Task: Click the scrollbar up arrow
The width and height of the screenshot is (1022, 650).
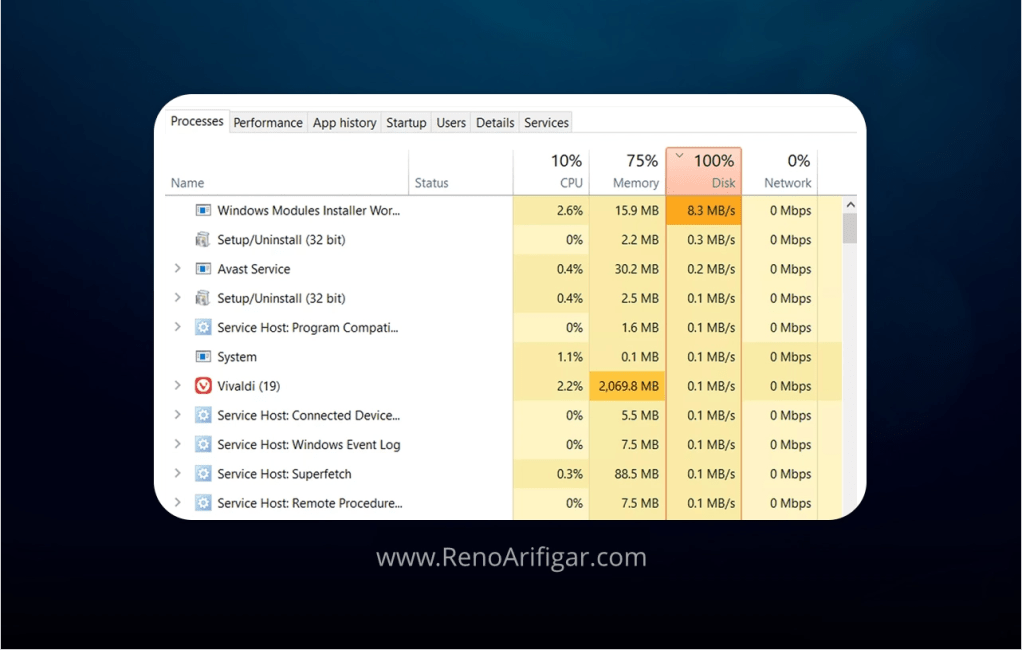Action: point(850,202)
